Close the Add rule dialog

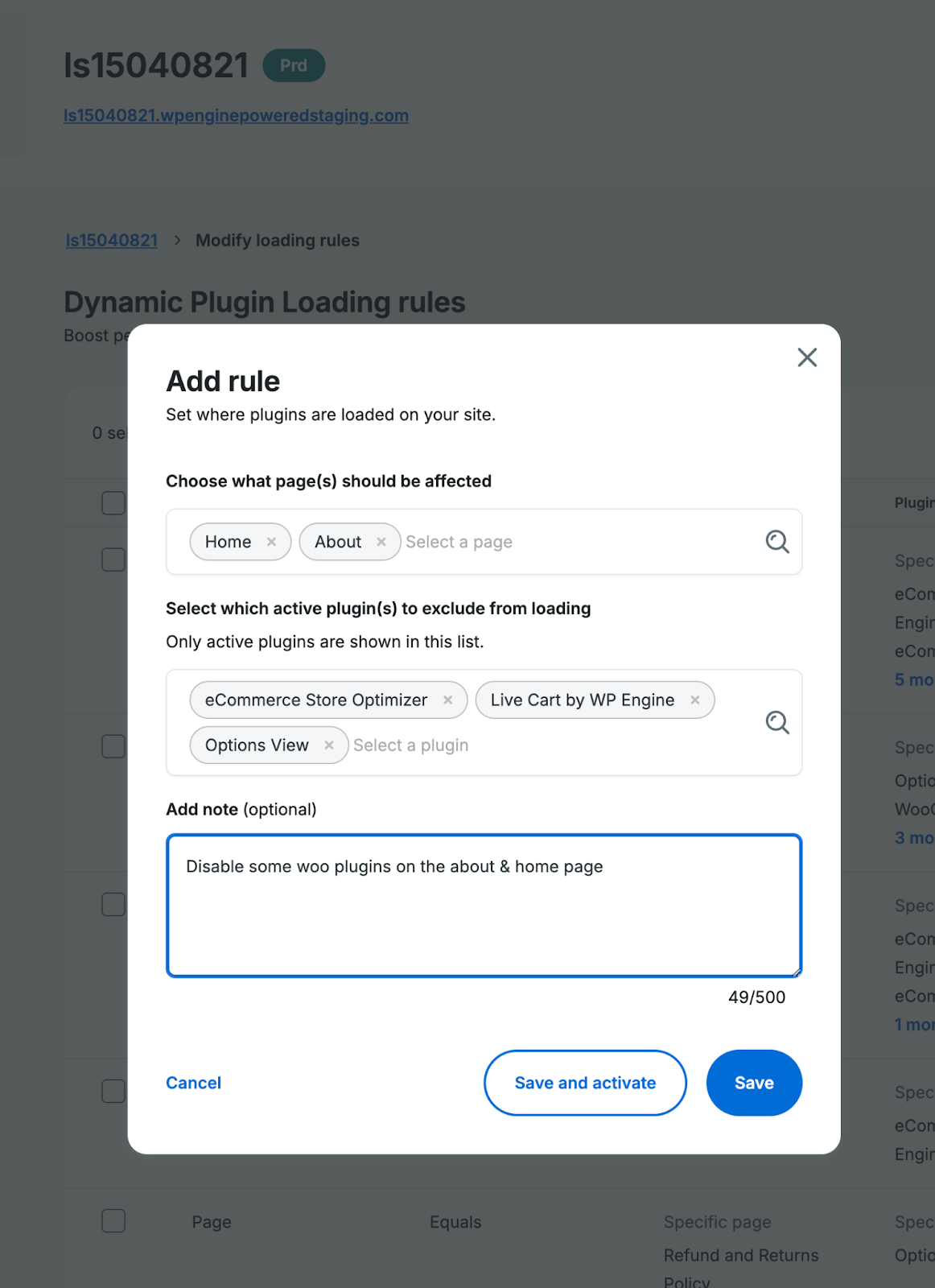tap(807, 357)
